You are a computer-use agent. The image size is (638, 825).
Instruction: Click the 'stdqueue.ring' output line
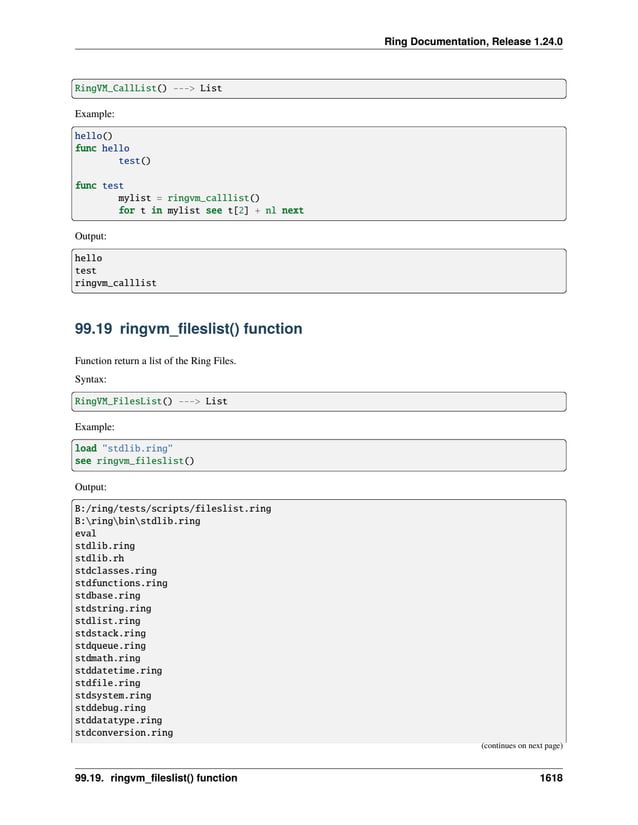[x=110, y=646]
